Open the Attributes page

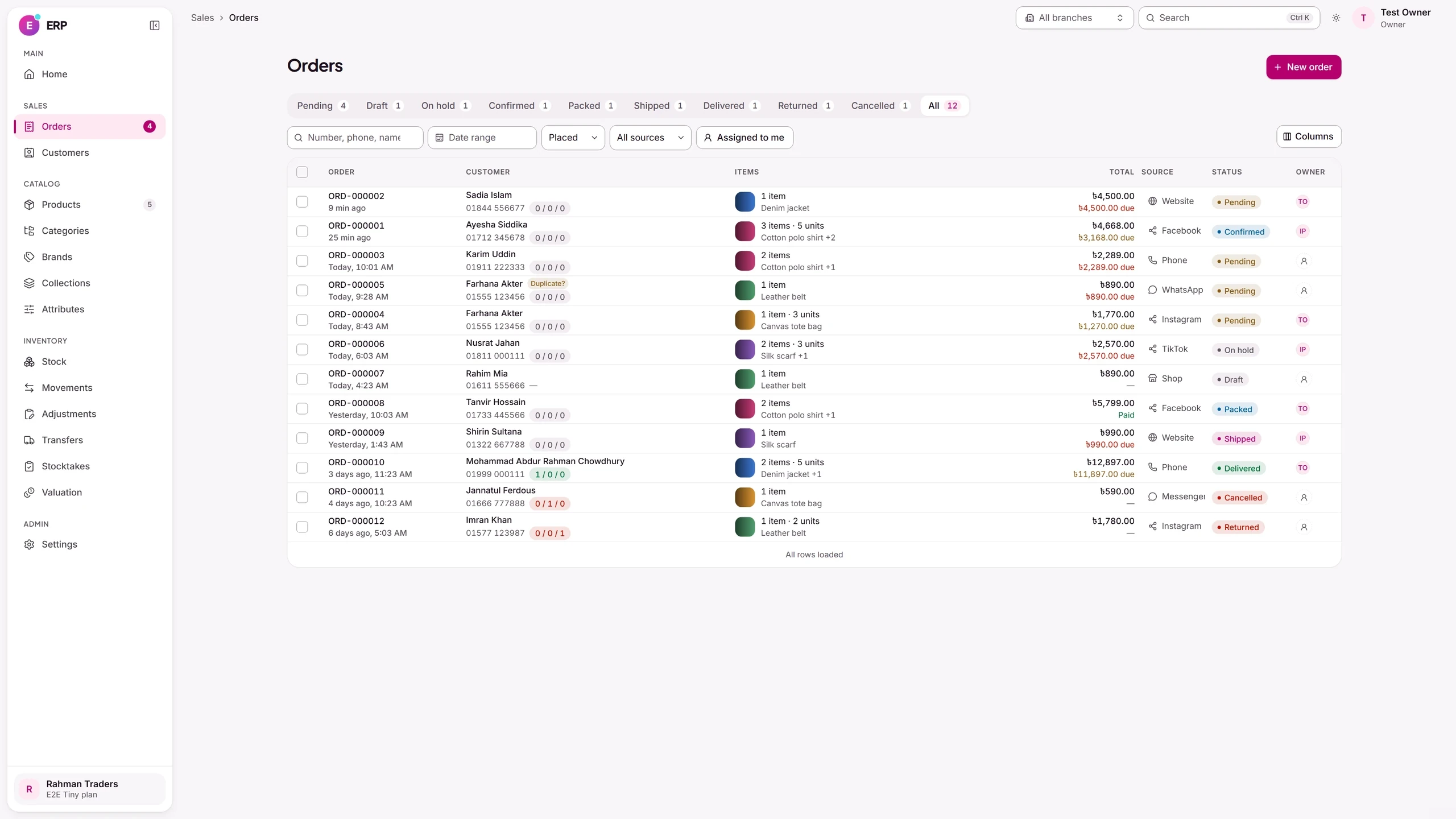click(90, 309)
